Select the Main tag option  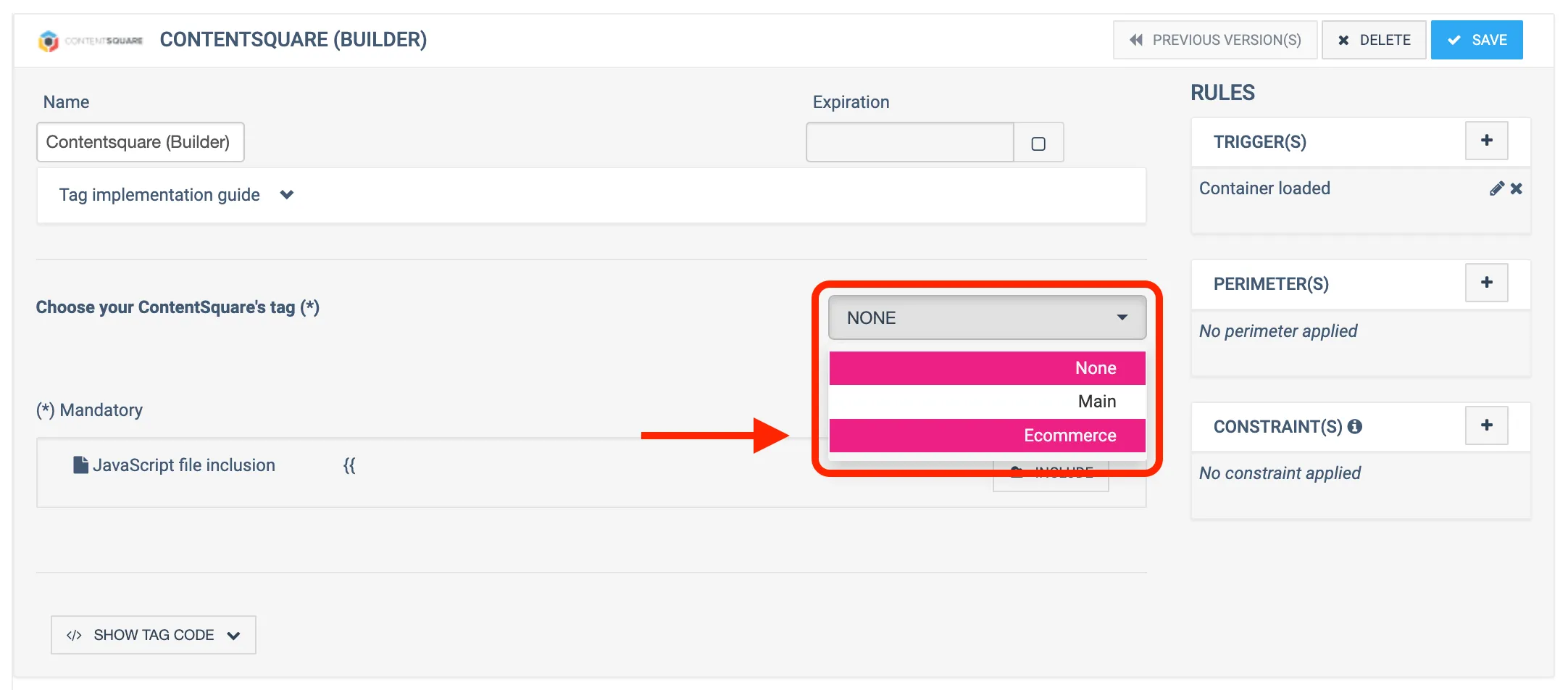point(987,402)
